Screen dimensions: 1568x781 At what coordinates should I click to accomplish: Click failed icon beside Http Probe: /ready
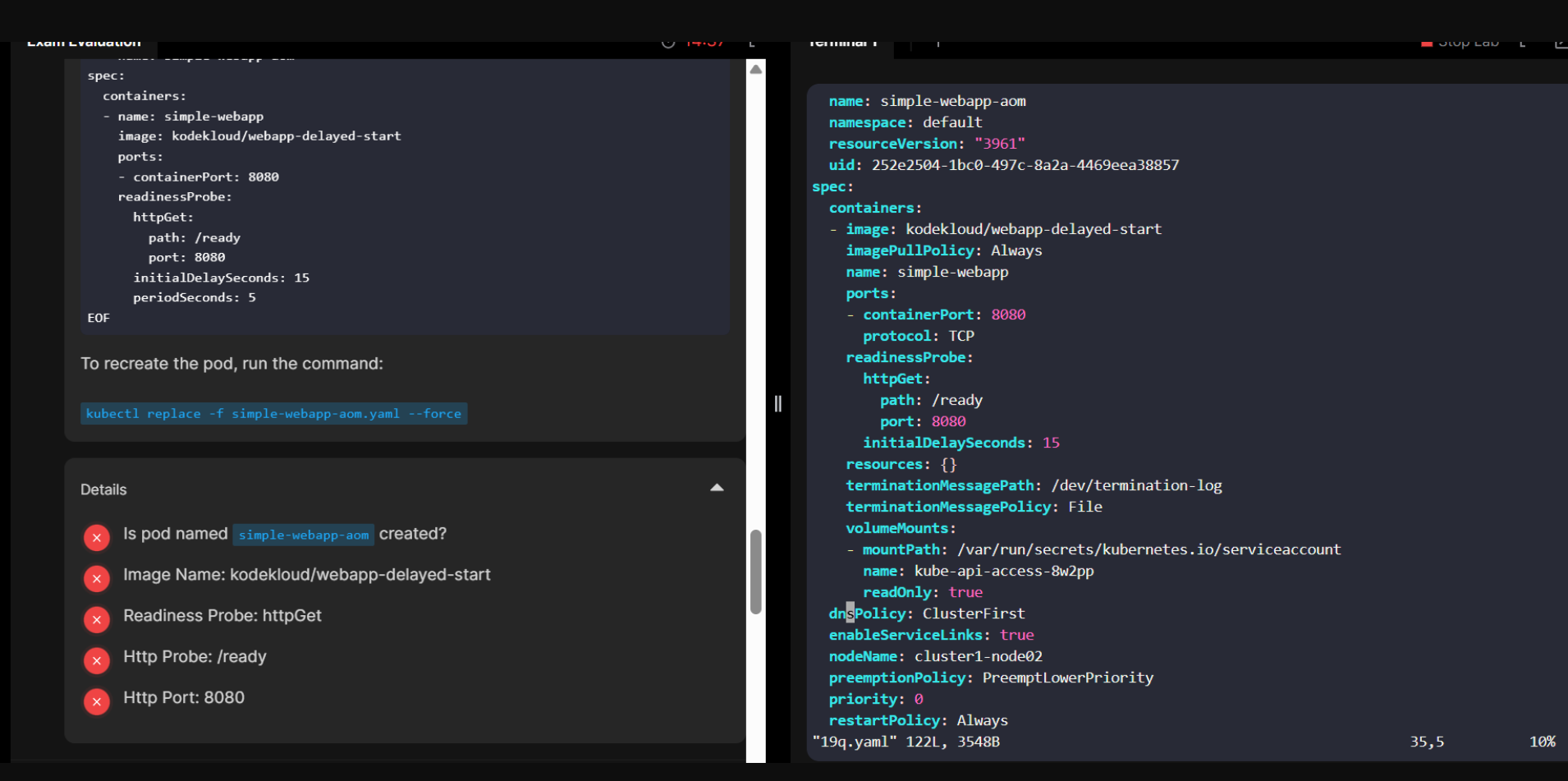coord(97,661)
